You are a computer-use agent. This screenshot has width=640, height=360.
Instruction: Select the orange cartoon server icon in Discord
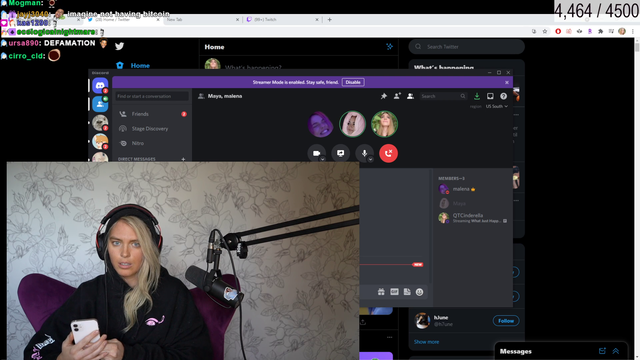tap(100, 141)
